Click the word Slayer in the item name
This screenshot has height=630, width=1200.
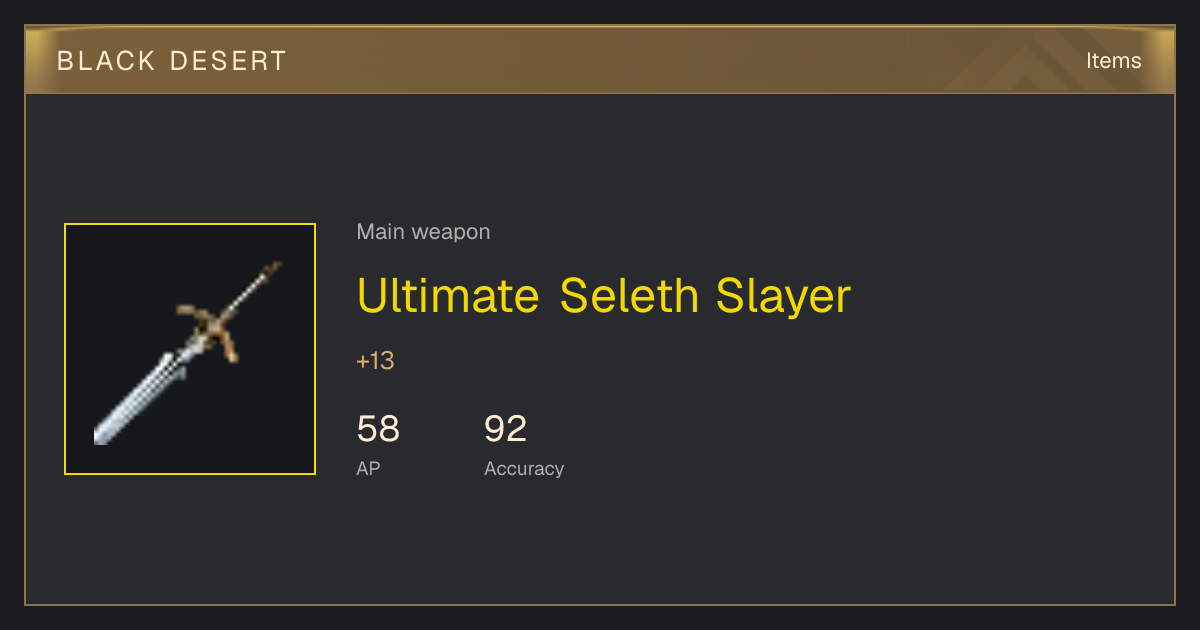point(784,296)
